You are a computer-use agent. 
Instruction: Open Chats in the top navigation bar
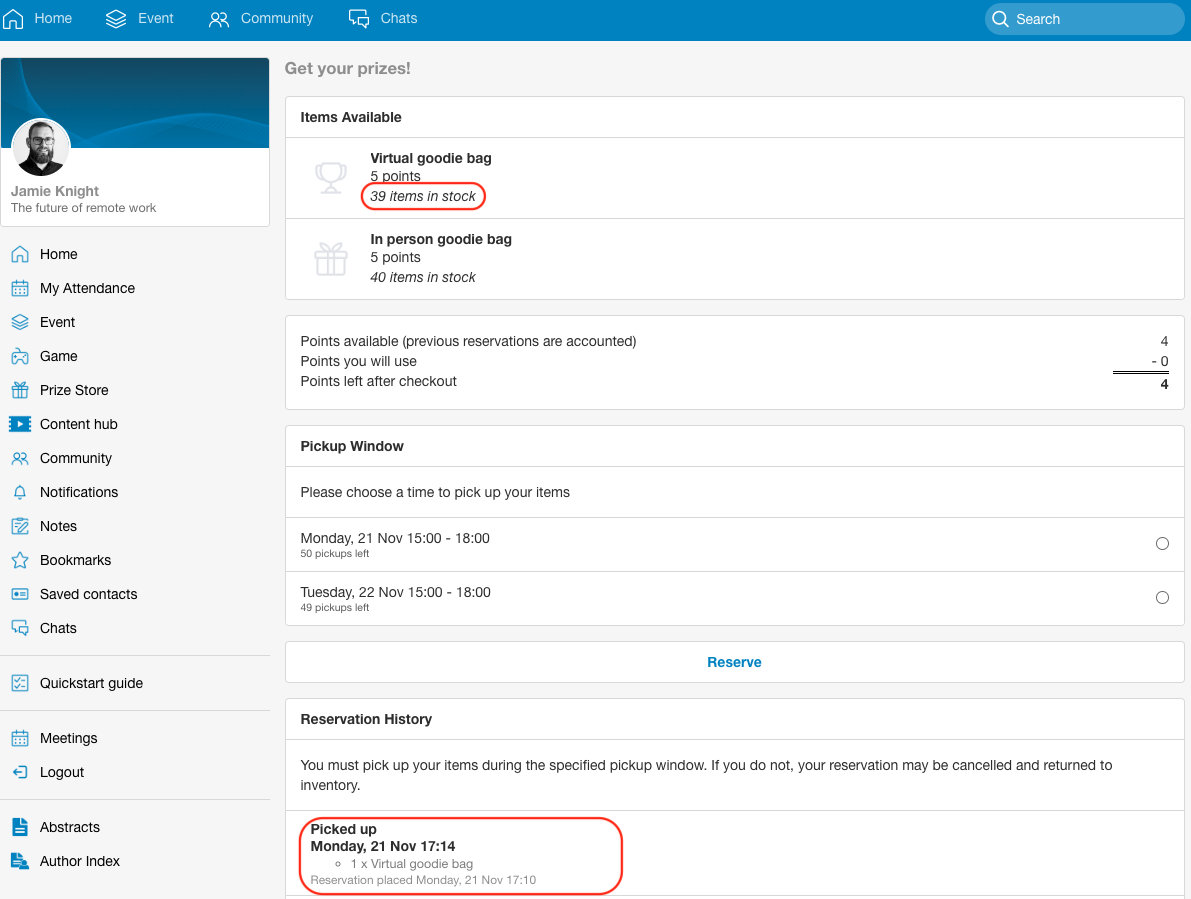tap(383, 18)
